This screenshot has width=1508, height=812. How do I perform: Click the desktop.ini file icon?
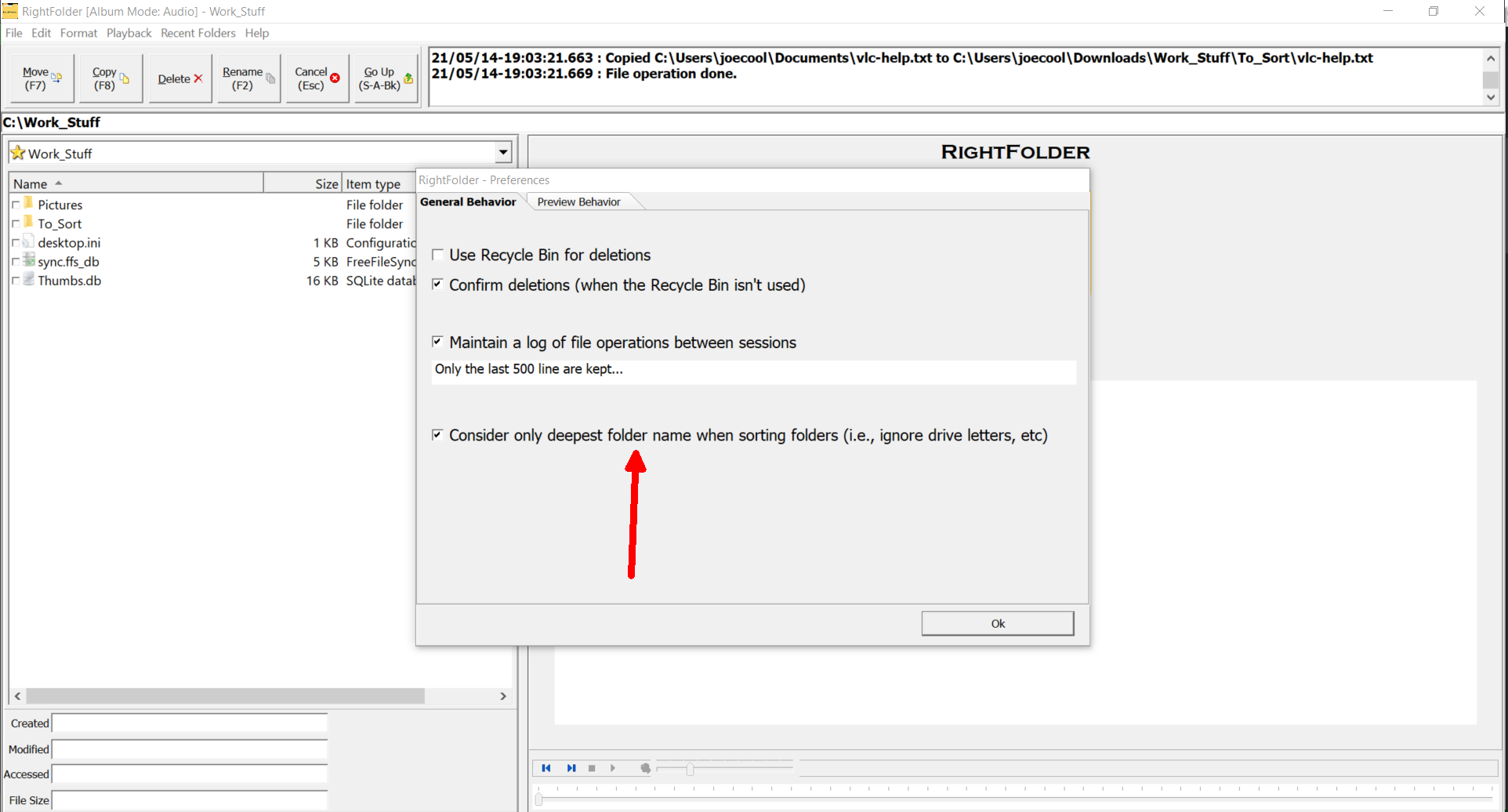pyautogui.click(x=29, y=242)
